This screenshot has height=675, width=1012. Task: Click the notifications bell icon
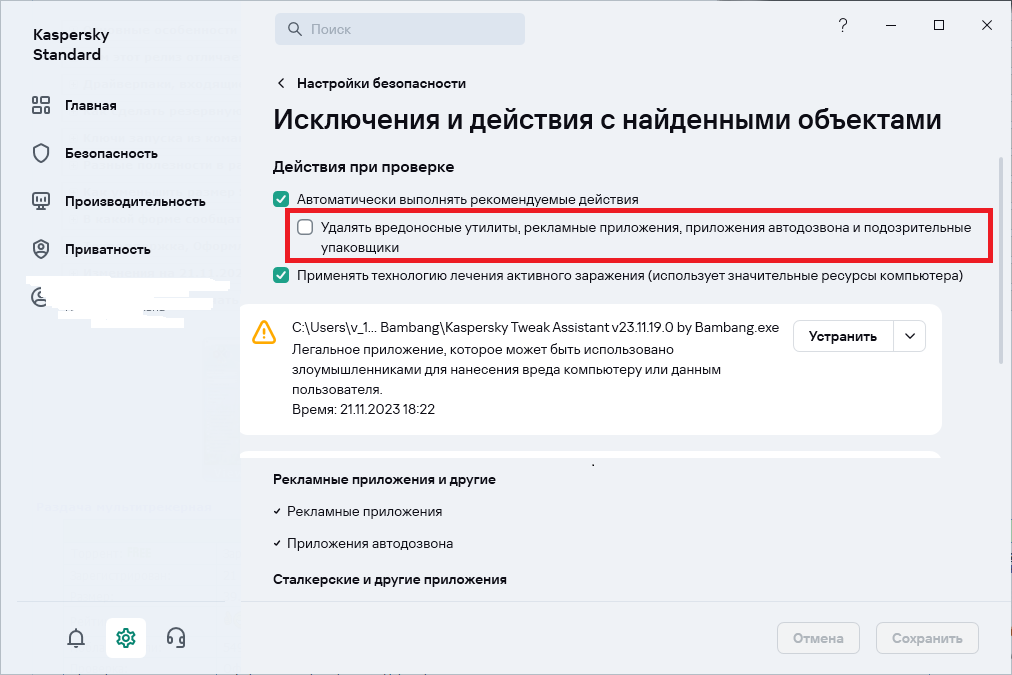pos(76,638)
